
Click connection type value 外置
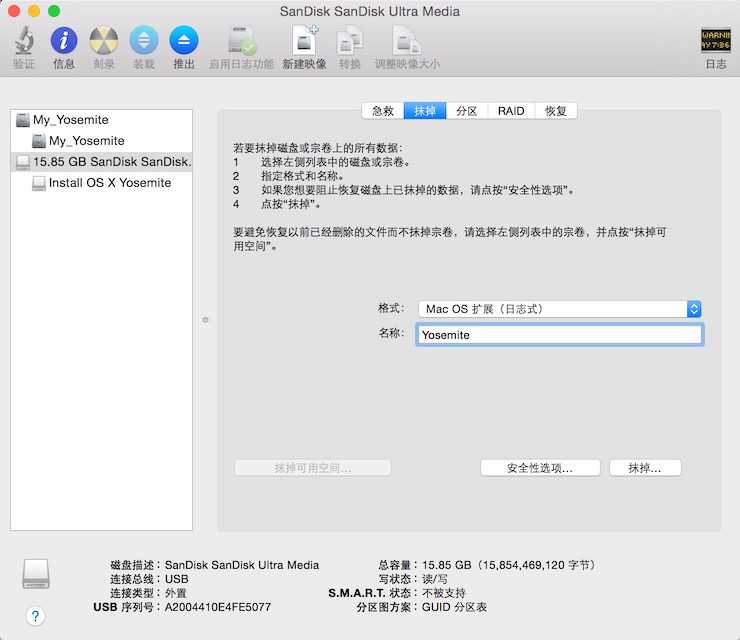[x=176, y=593]
